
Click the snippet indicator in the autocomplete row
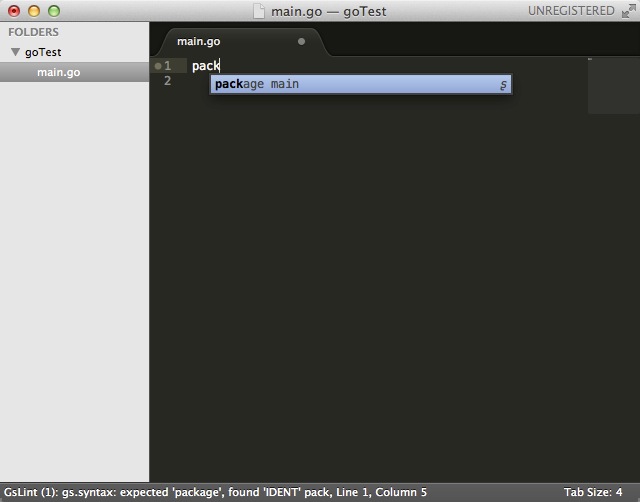(503, 85)
